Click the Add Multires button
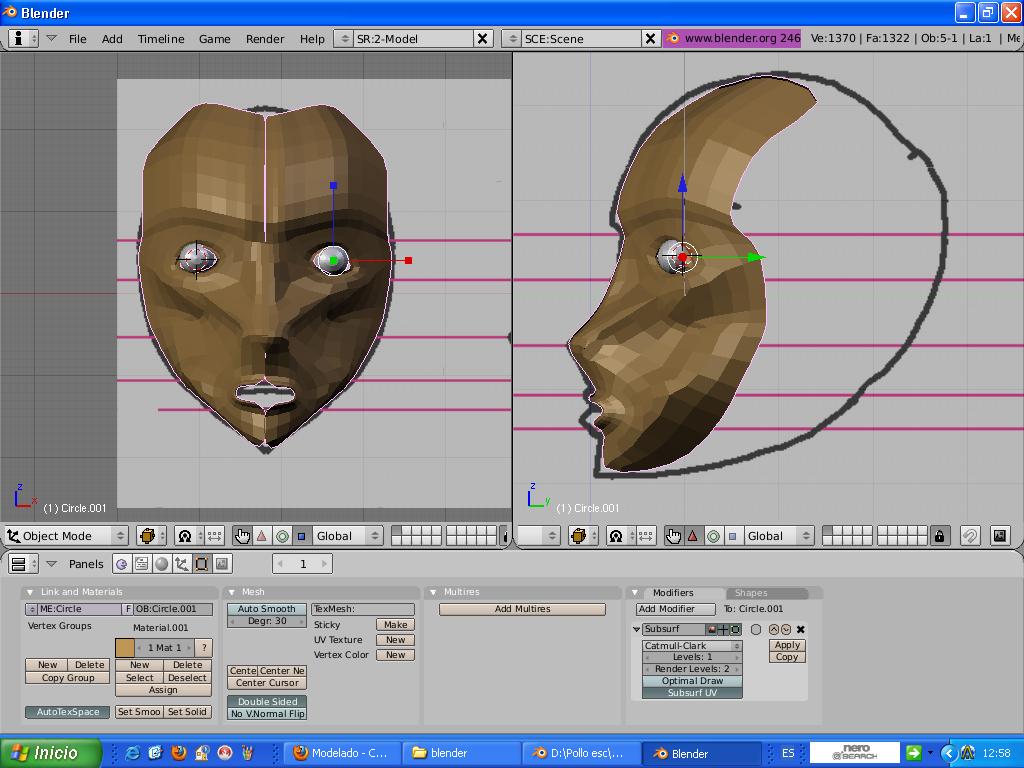 522,609
